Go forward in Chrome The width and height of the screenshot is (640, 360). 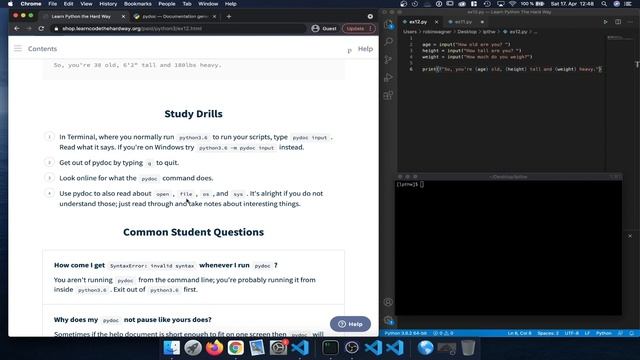coord(29,29)
